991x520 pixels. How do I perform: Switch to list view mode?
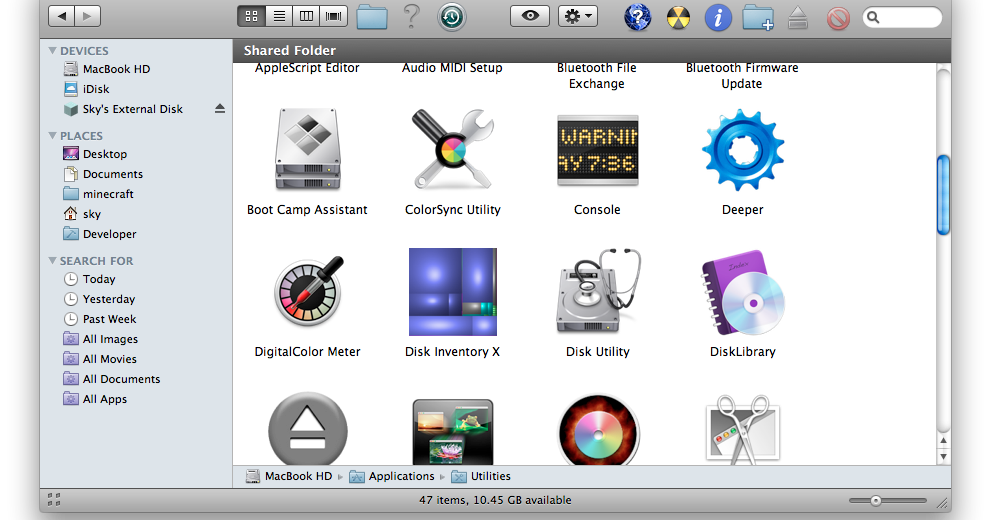coord(279,16)
